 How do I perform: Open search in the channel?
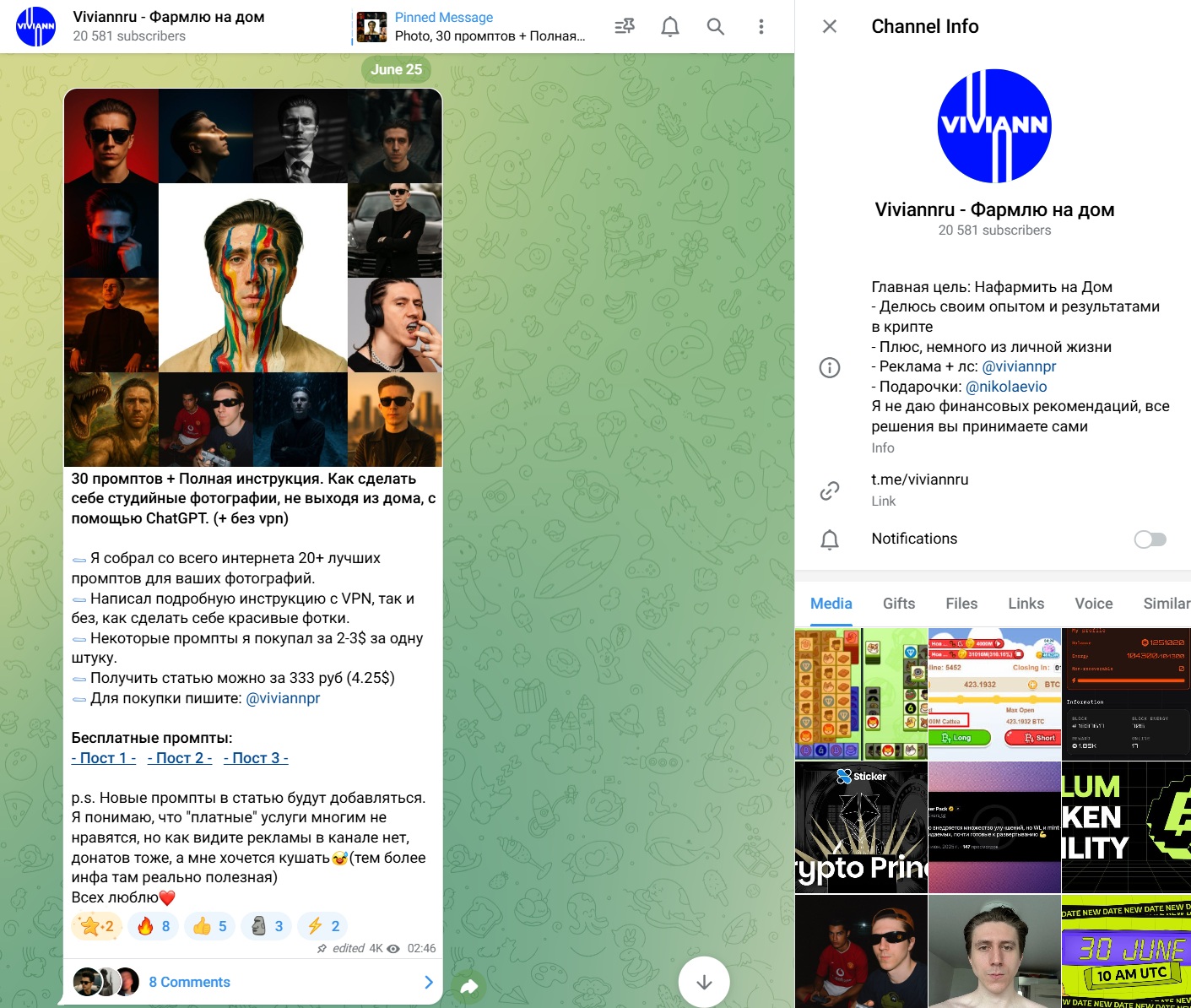(716, 26)
